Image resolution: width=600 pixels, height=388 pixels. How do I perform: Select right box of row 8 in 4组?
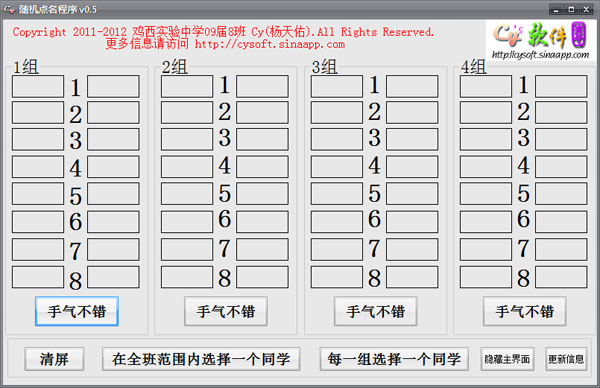coord(561,277)
